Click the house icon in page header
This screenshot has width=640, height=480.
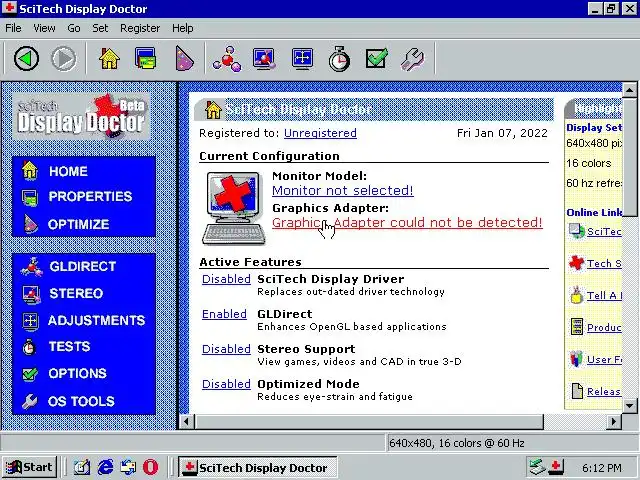pos(213,110)
